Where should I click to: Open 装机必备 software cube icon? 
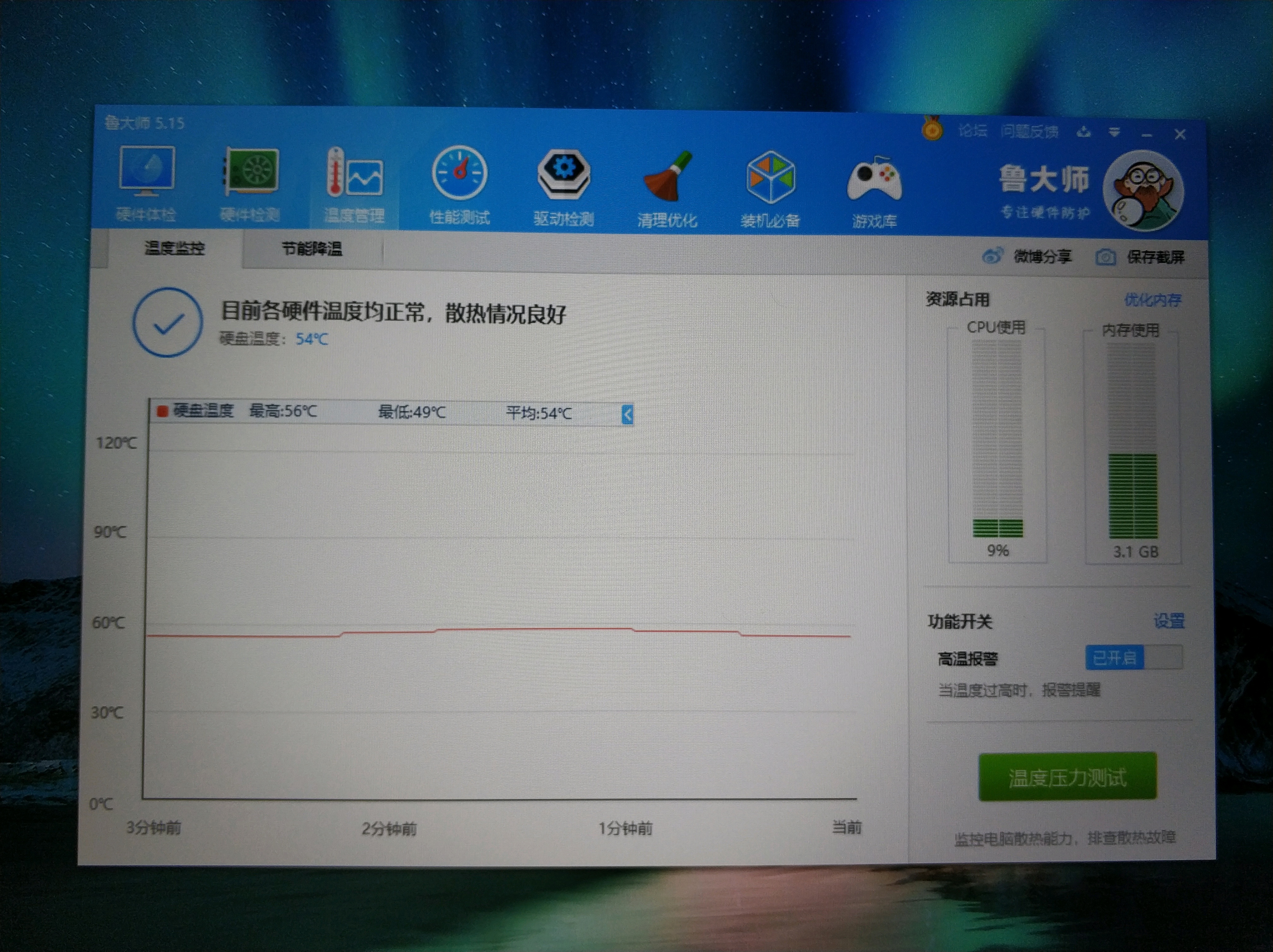[771, 178]
